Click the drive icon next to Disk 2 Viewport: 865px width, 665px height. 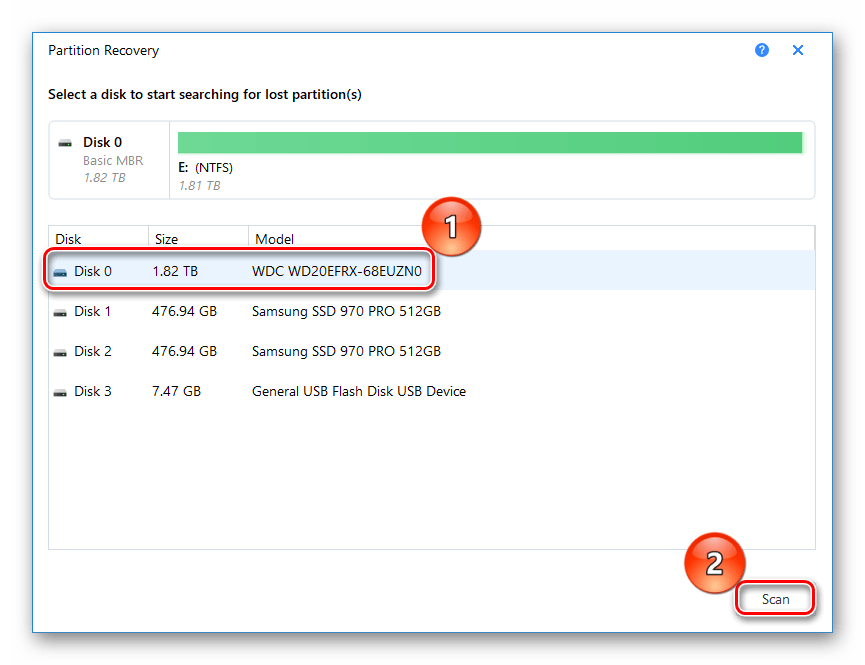coord(62,352)
